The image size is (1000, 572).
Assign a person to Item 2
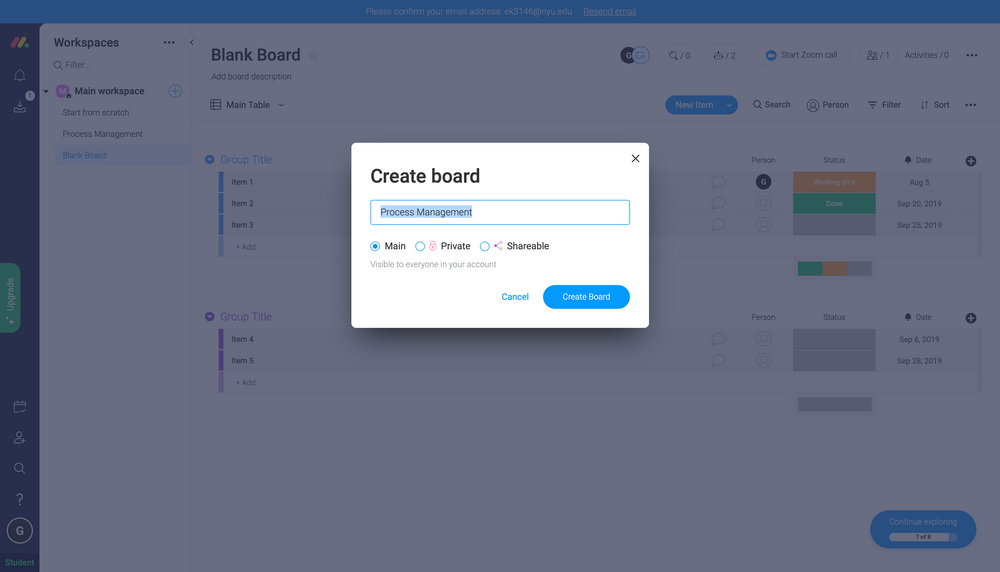tap(763, 203)
